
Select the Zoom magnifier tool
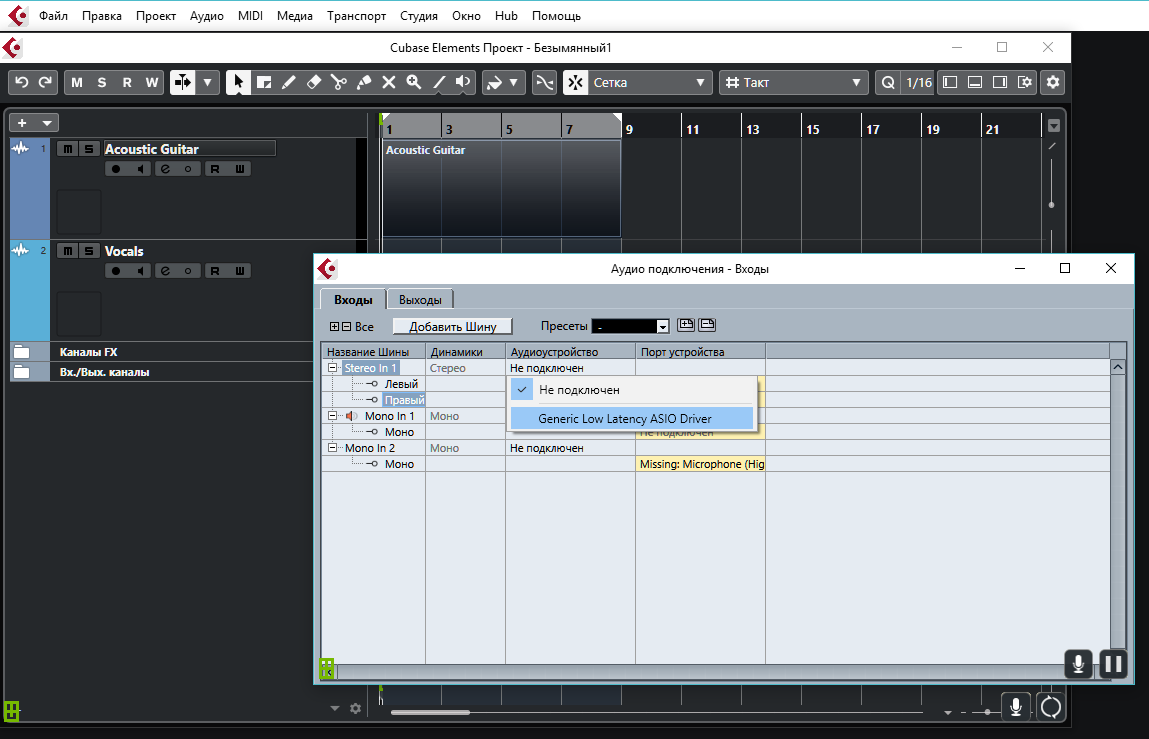413,82
